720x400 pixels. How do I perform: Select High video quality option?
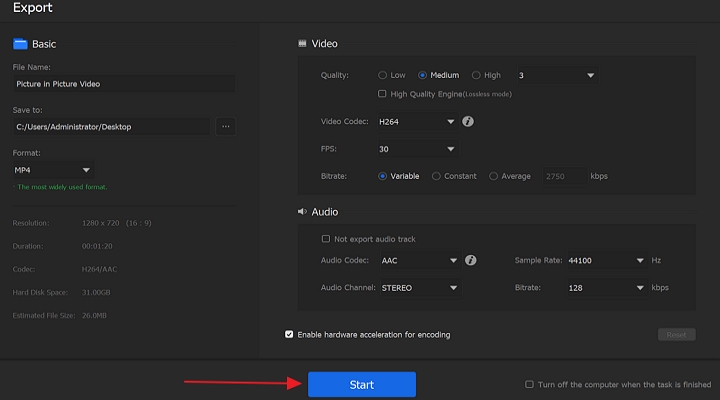click(x=474, y=75)
